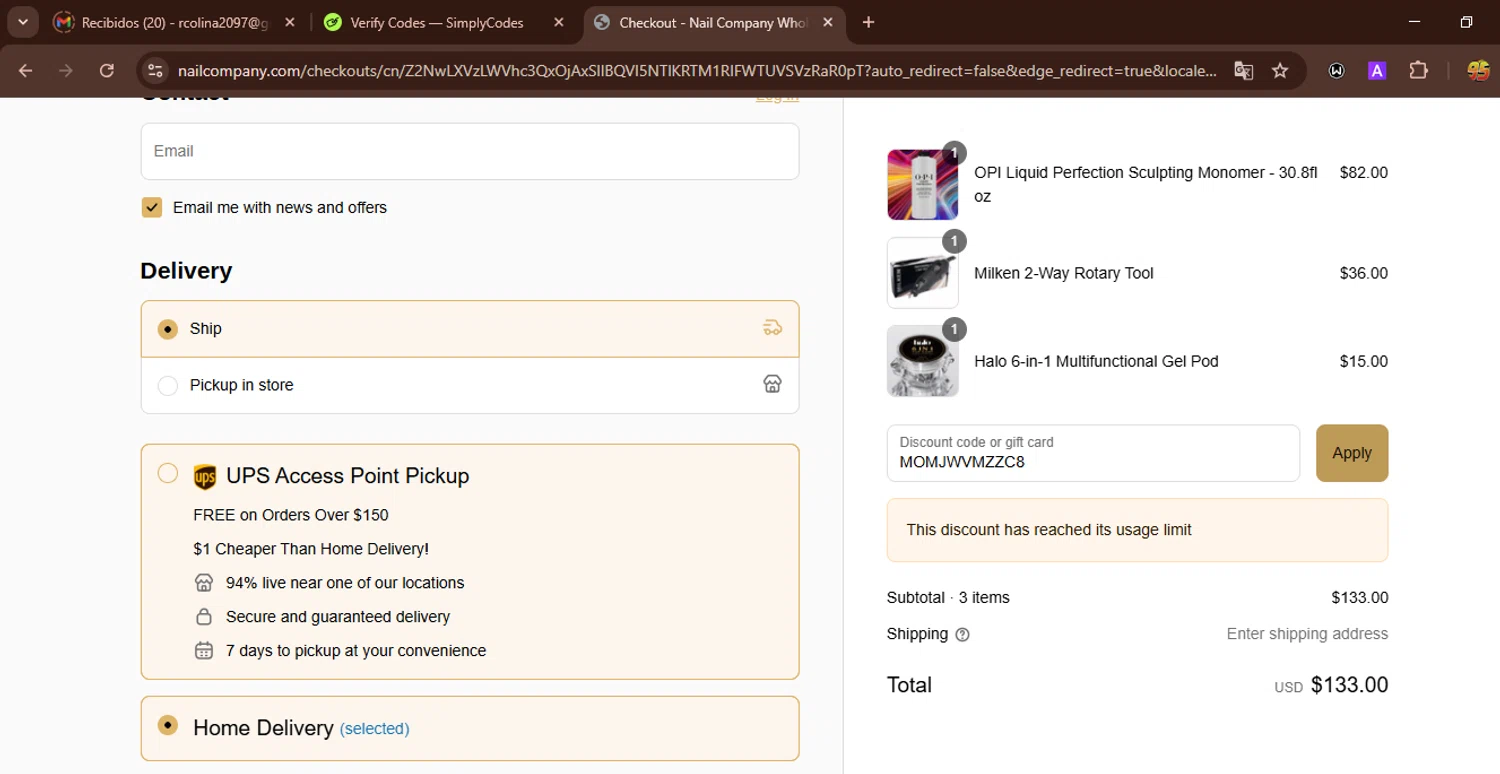Click 'FREE on Orders Over $150' text
1500x774 pixels.
291,515
